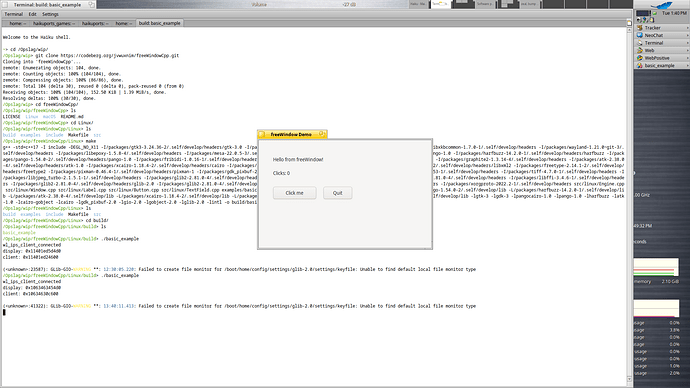This screenshot has height=388, width=690.
Task: Click the freeWindow Demo zoom button
Action: pos(322,134)
